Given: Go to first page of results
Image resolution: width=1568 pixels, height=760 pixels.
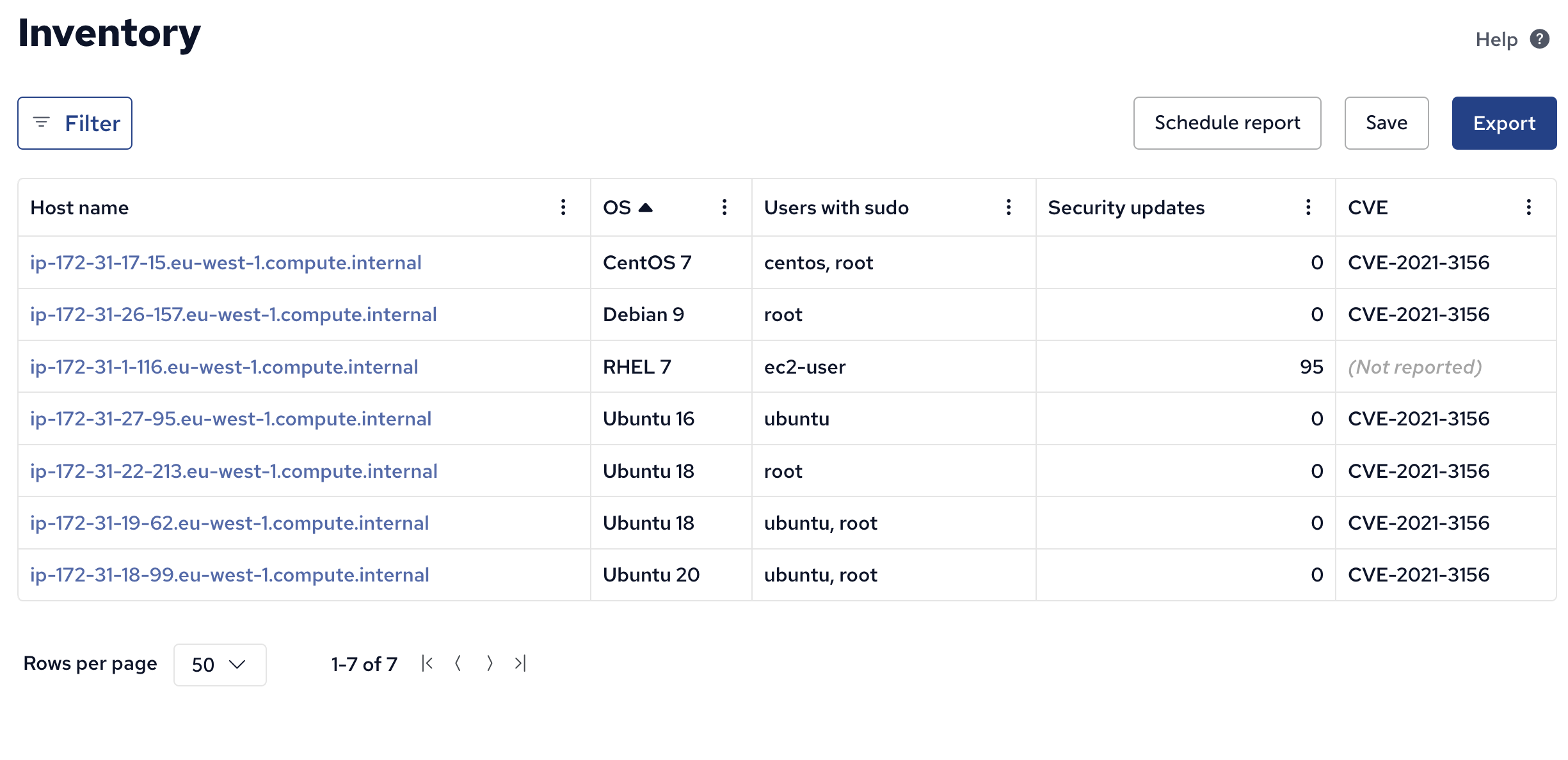Looking at the screenshot, I should coord(428,663).
